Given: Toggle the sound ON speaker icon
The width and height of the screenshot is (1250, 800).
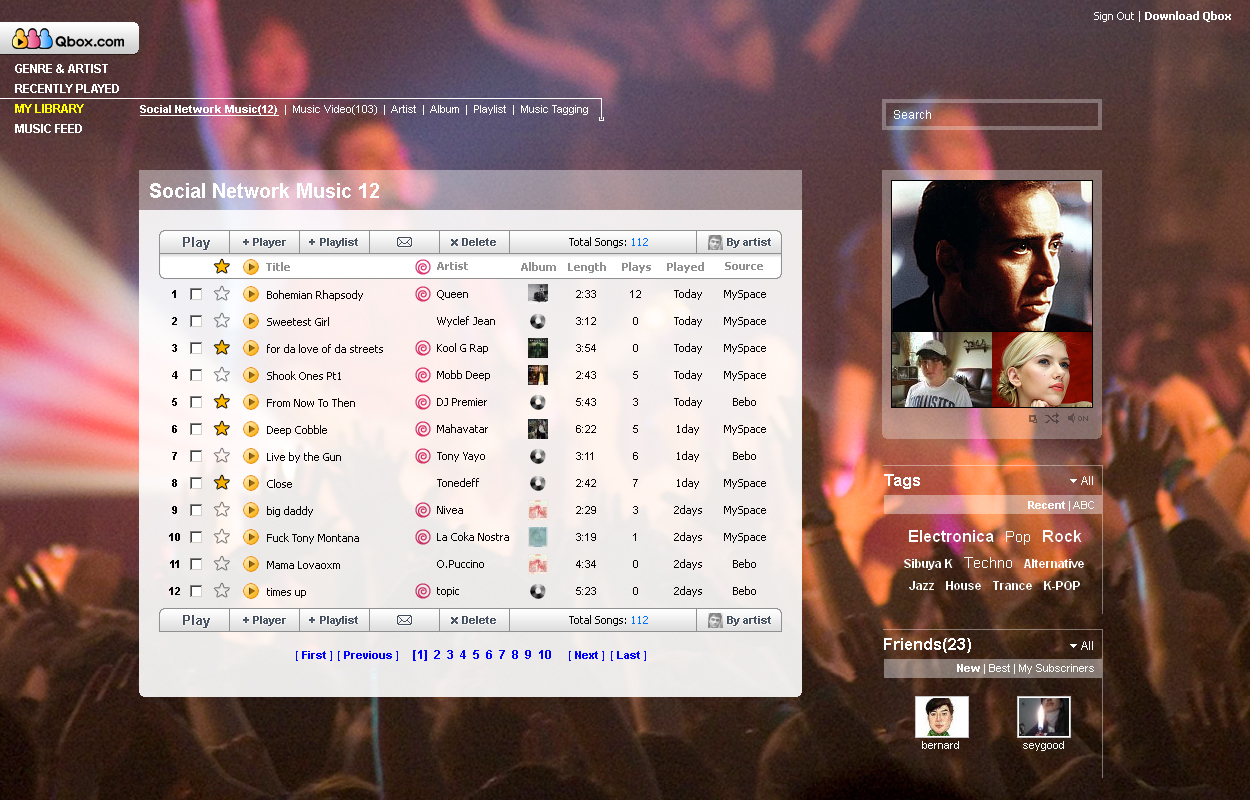Looking at the screenshot, I should (1078, 418).
